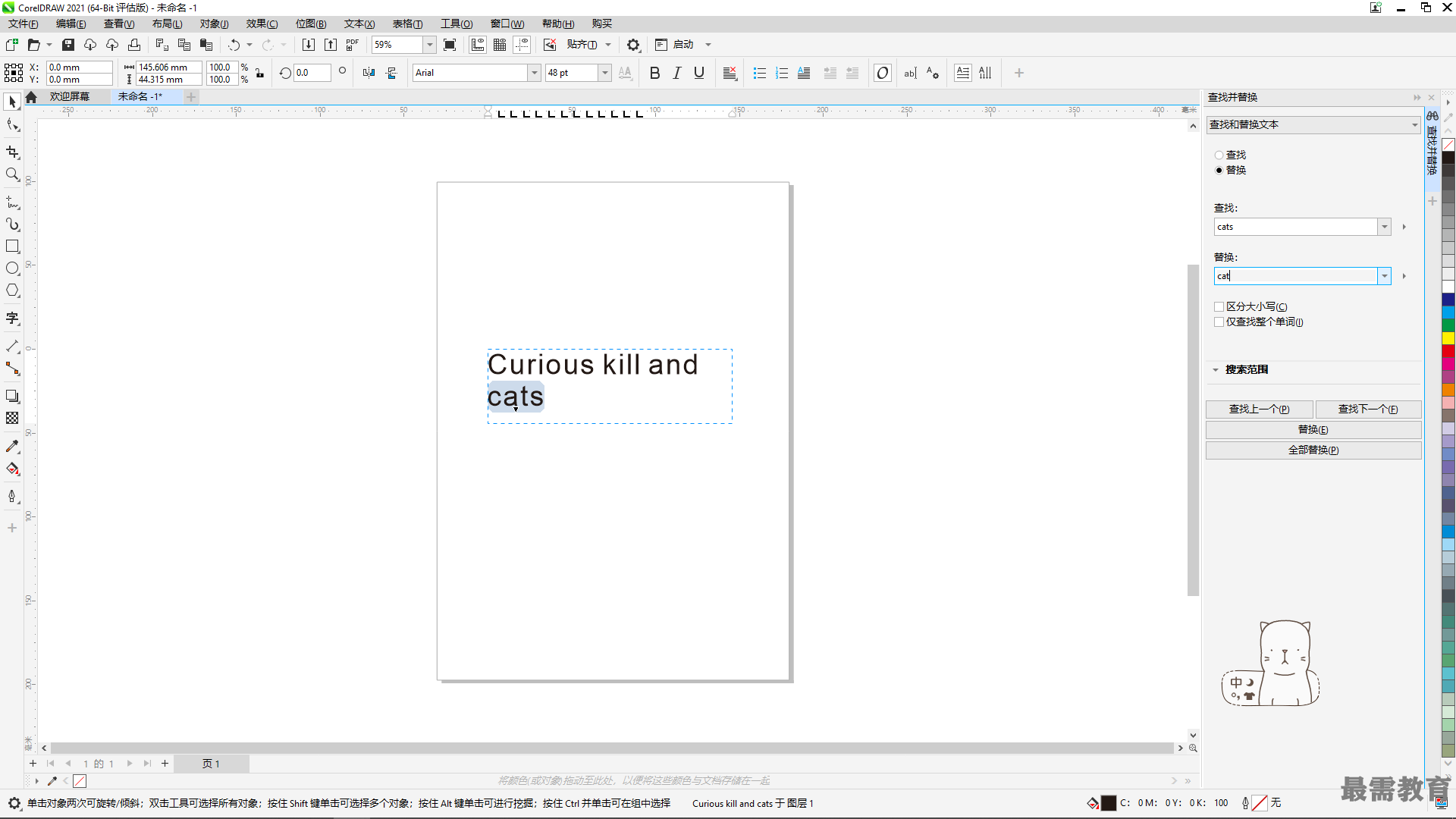Image resolution: width=1456 pixels, height=819 pixels.
Task: Open the 贴齐 snap dropdown
Action: click(x=607, y=45)
